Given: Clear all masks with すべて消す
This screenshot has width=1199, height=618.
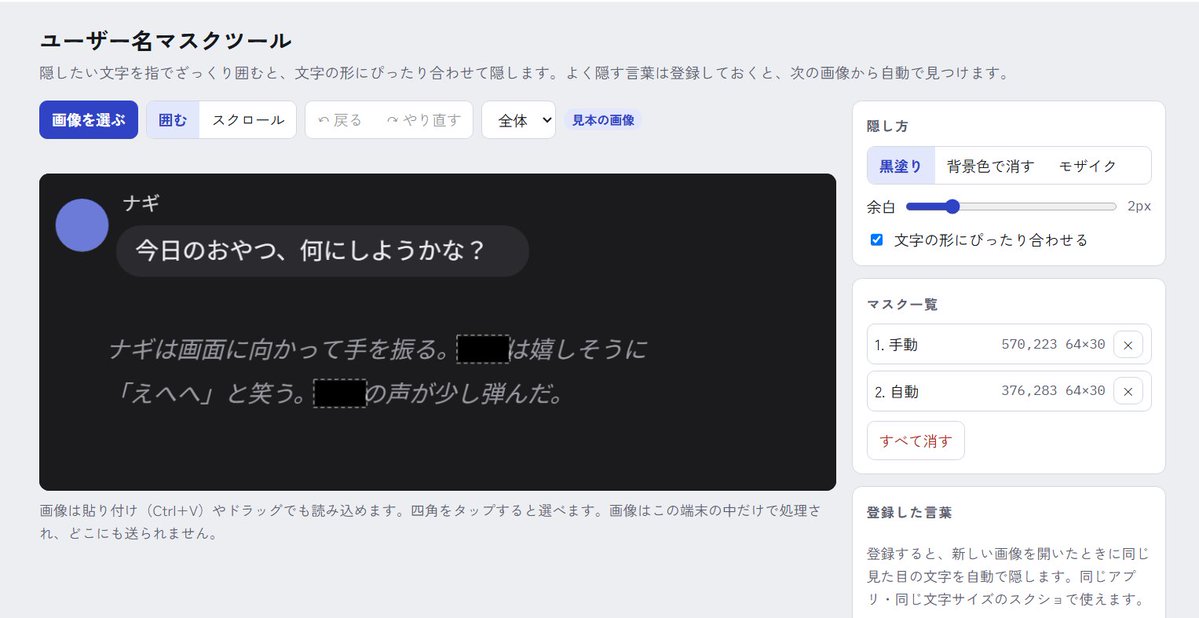Looking at the screenshot, I should tap(916, 441).
